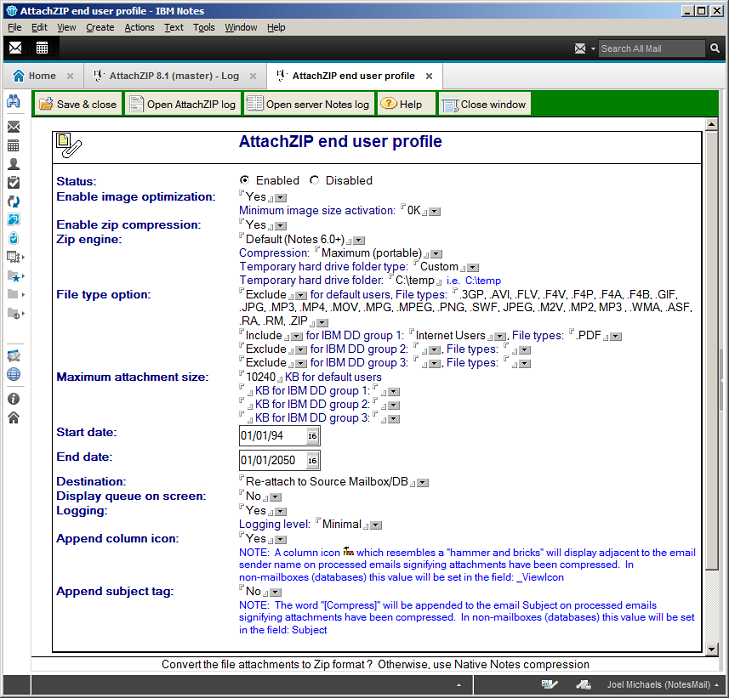Open the Destination dropdown list
Image resolution: width=729 pixels, height=698 pixels.
(423, 483)
